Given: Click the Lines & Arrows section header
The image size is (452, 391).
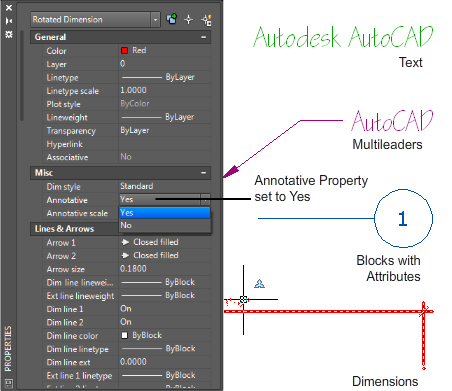Looking at the screenshot, I should 74,229.
